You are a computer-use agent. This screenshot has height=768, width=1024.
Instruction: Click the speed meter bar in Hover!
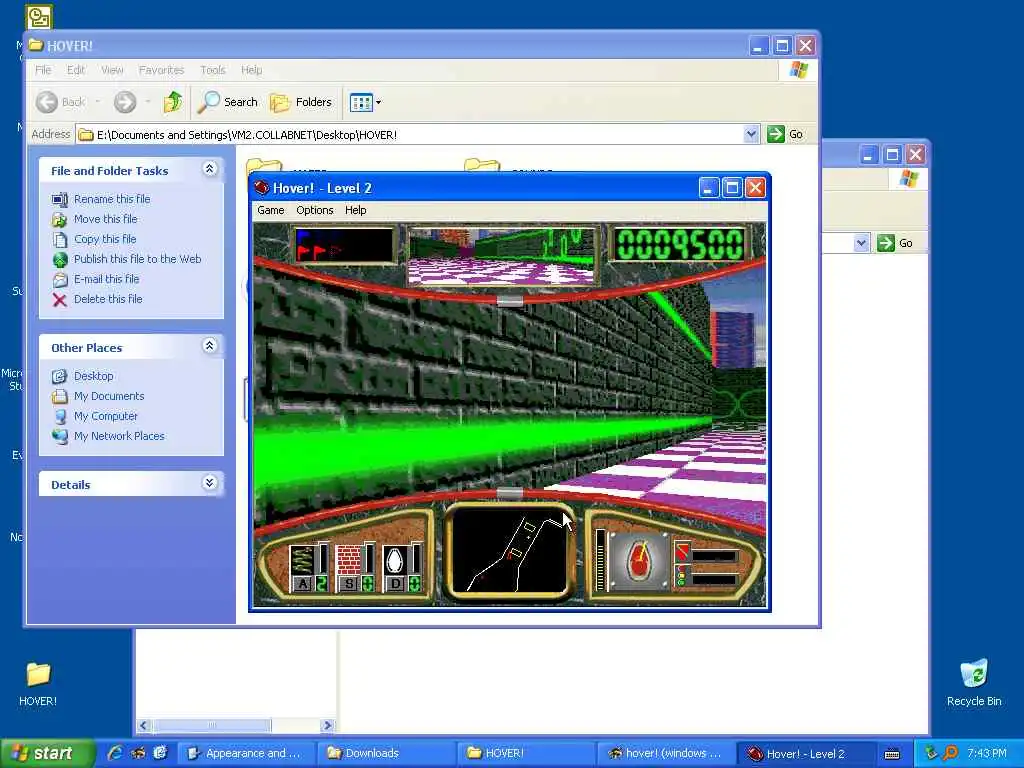601,560
